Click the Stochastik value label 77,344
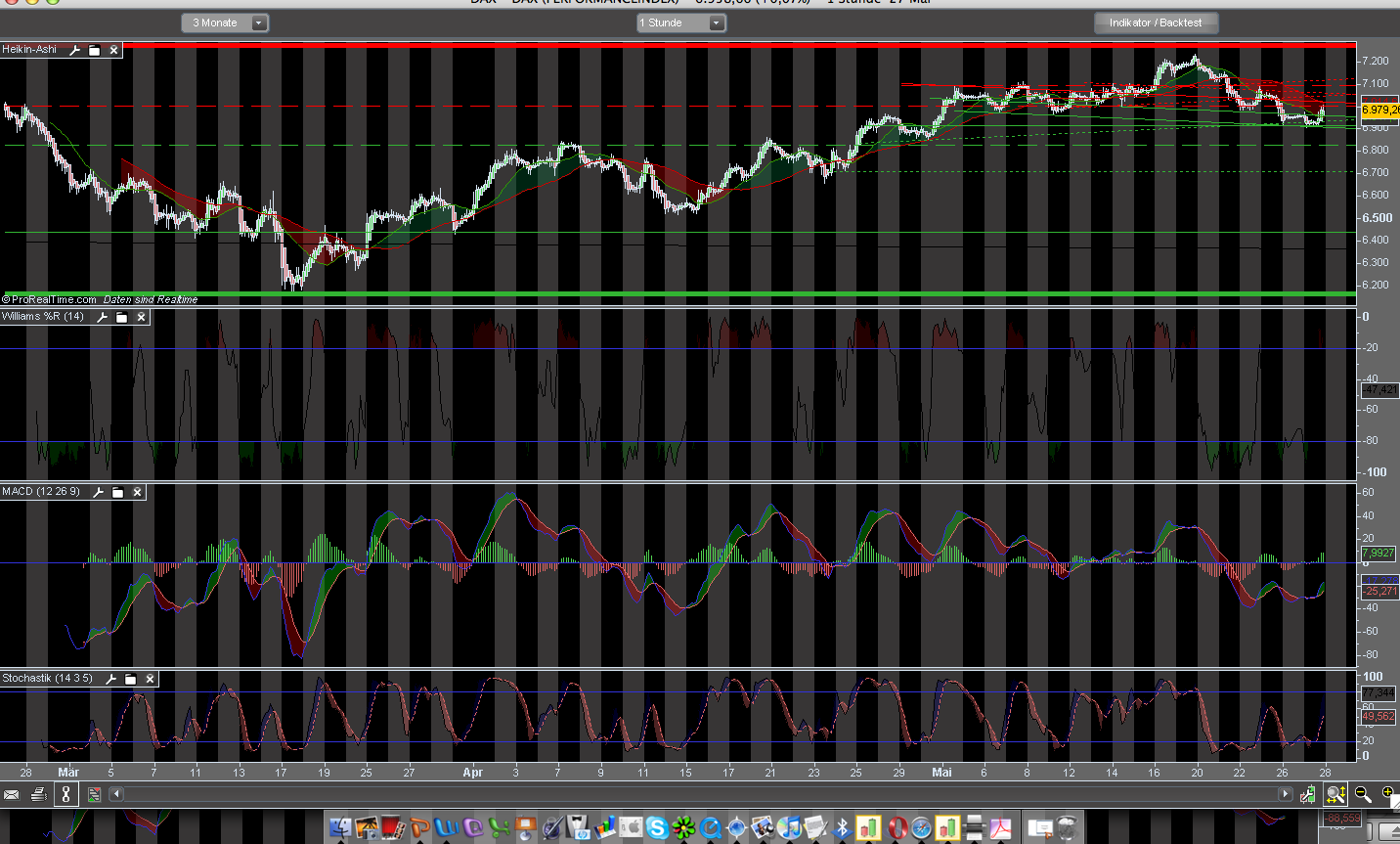 [1378, 692]
